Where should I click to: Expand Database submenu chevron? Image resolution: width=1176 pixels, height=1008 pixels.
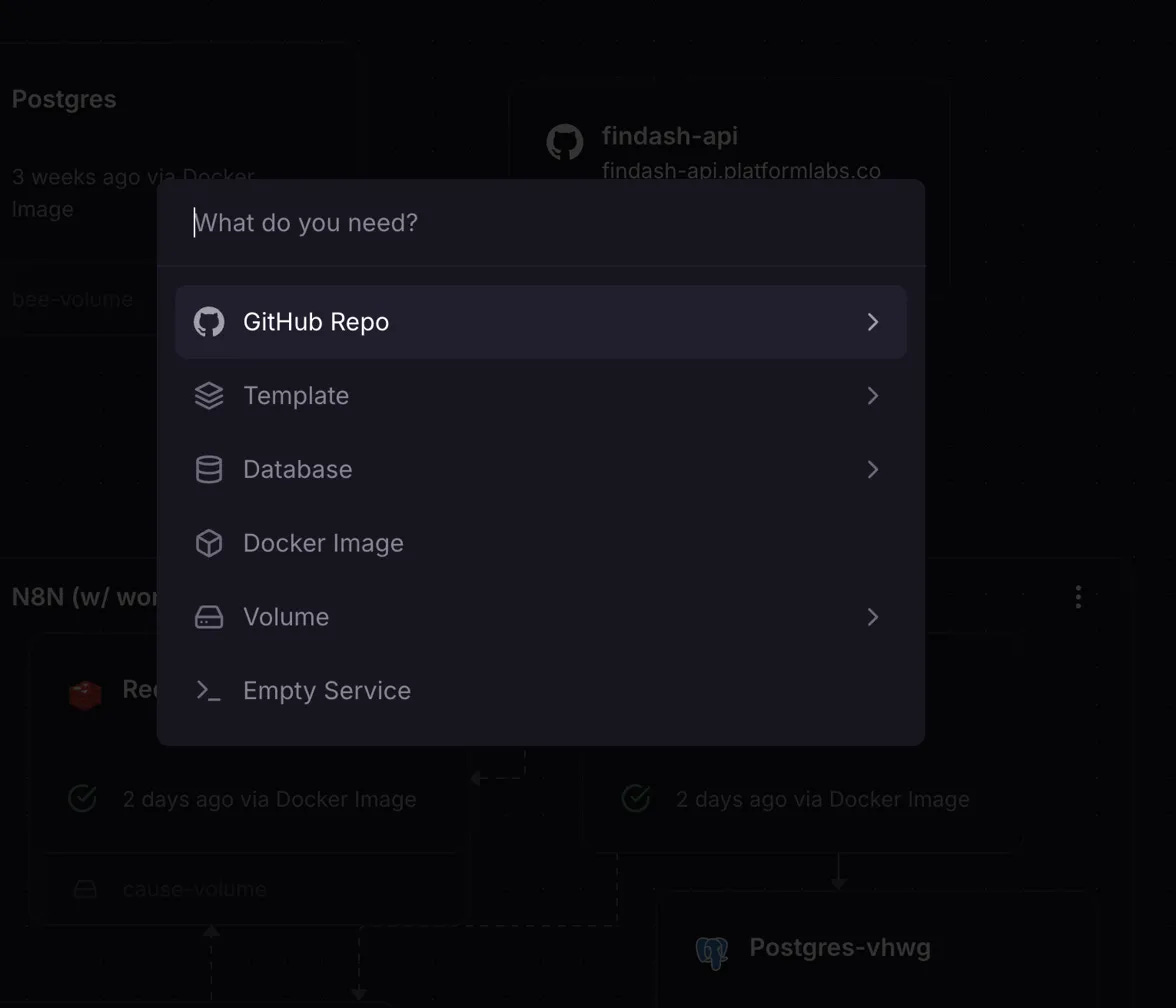tap(872, 470)
